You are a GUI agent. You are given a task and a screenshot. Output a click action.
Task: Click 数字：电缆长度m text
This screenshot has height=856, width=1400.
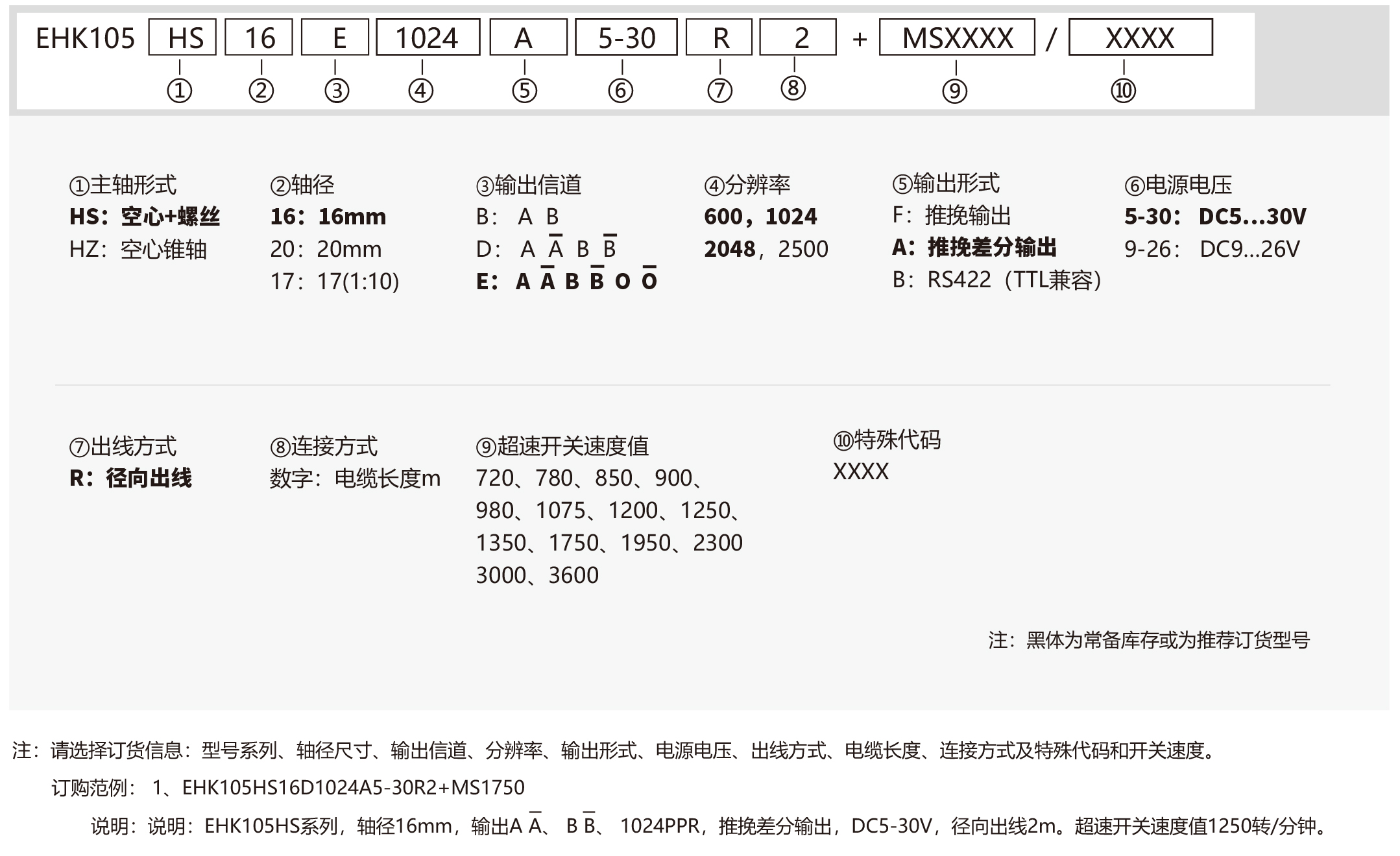356,479
